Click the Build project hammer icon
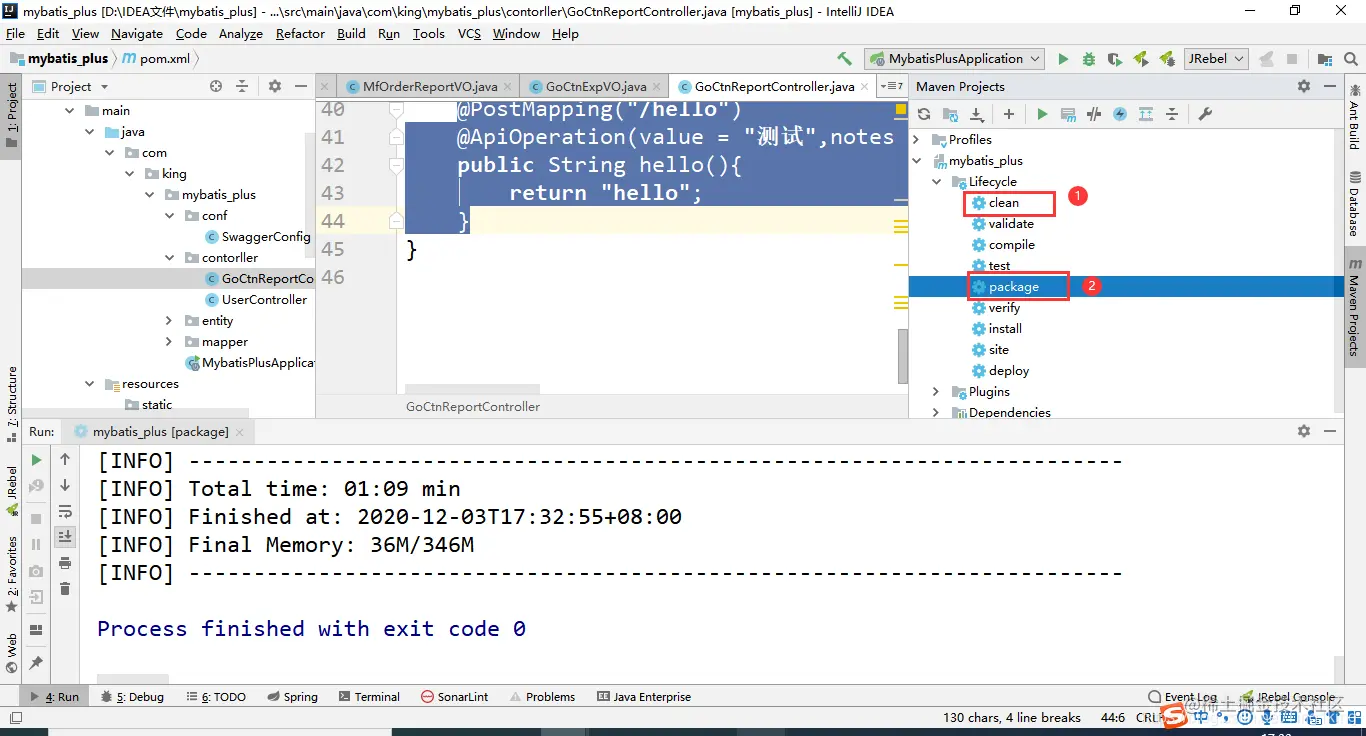 tap(845, 59)
